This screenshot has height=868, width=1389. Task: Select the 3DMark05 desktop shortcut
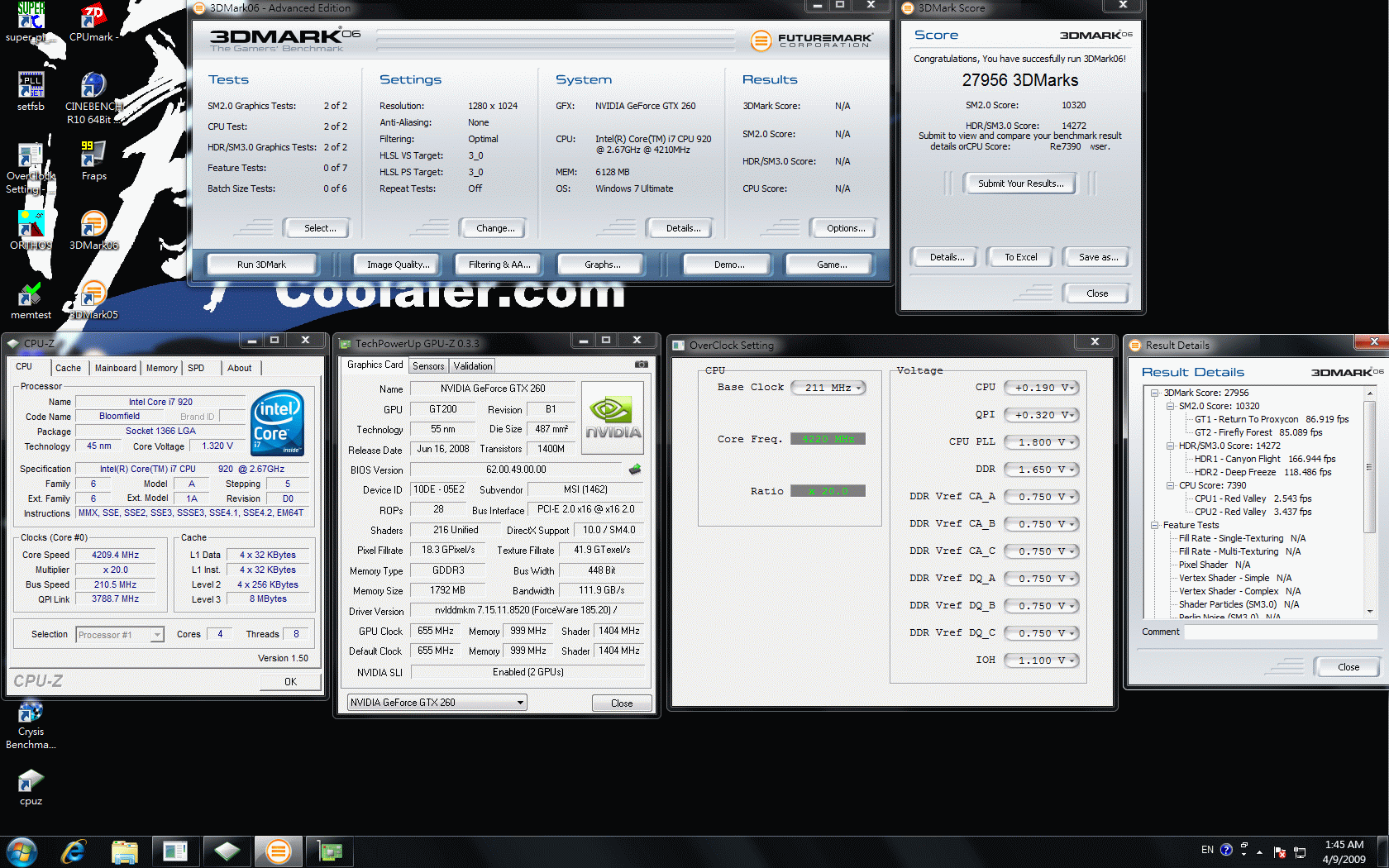pyautogui.click(x=93, y=301)
